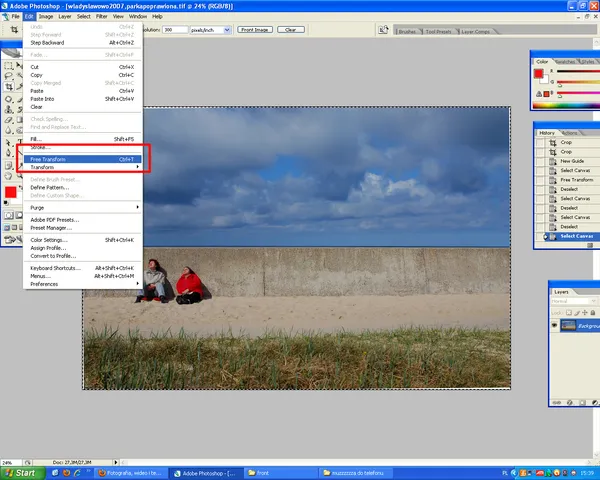
Task: Expand the Transform submenu
Action: (82, 167)
